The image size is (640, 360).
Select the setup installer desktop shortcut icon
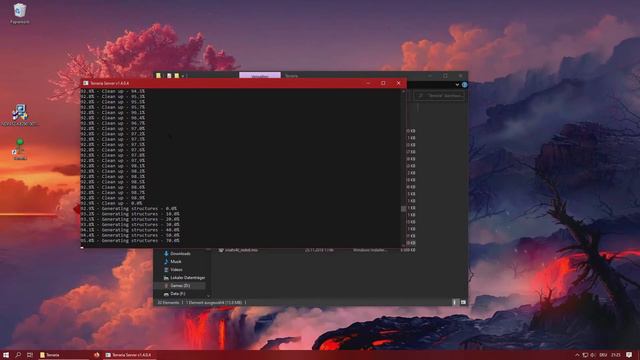20,112
